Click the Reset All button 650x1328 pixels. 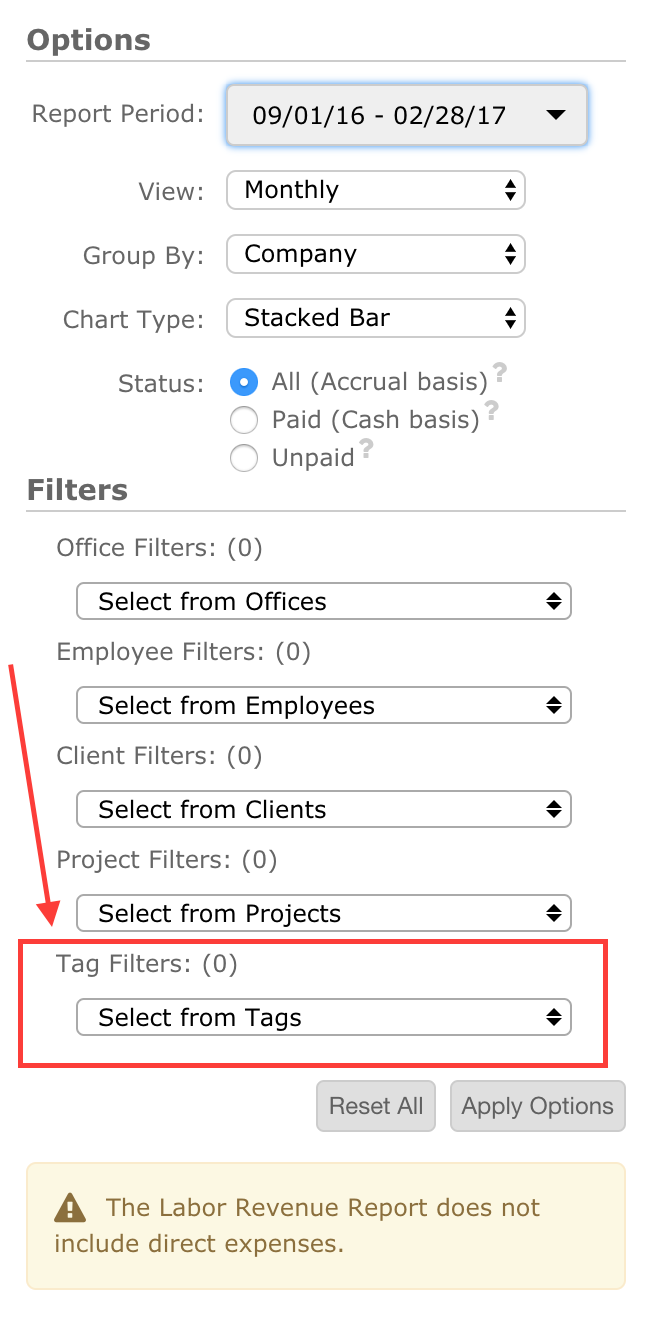click(x=376, y=1106)
